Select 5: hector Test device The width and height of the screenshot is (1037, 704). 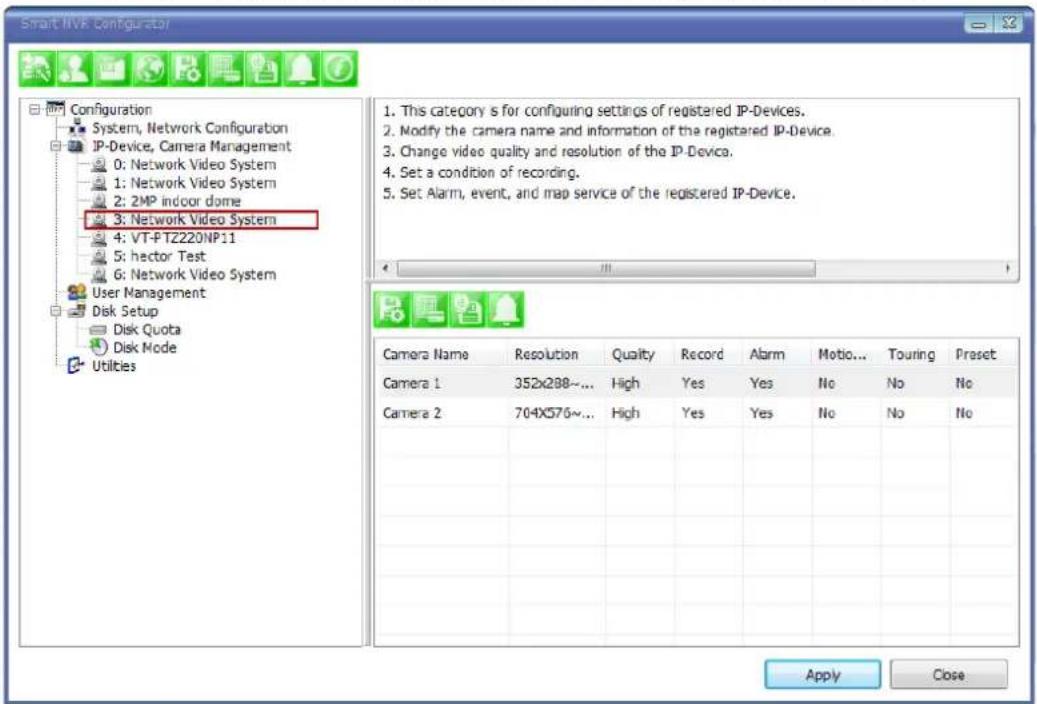159,256
